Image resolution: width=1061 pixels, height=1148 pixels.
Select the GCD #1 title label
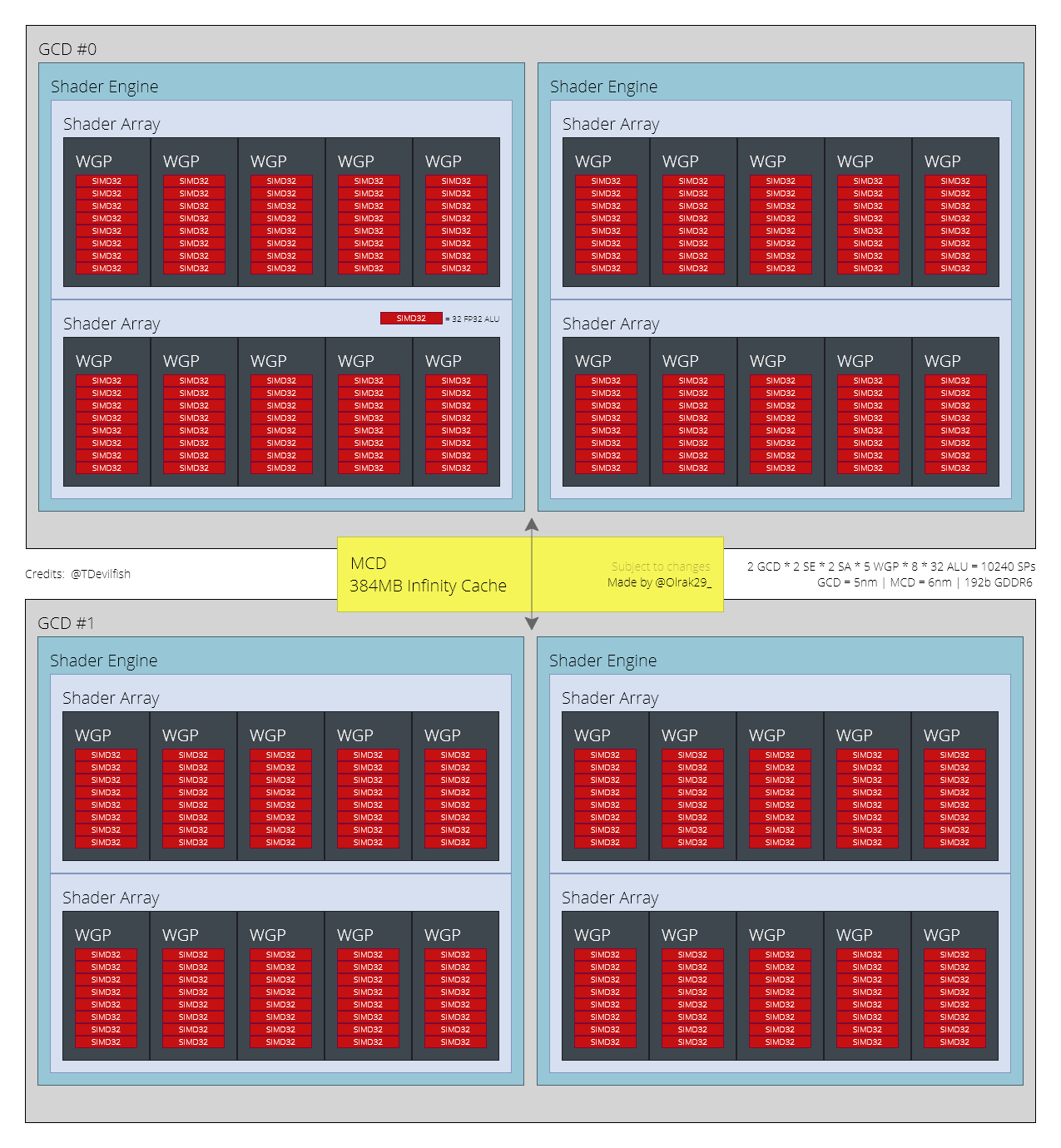point(67,624)
